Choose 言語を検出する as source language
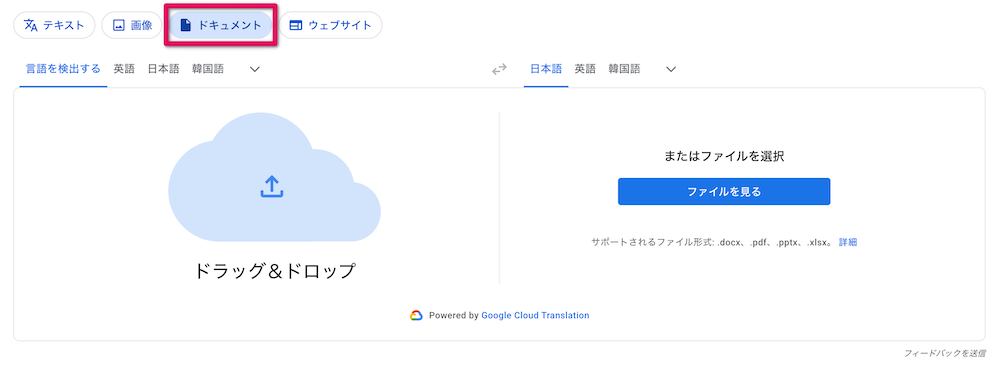The width and height of the screenshot is (1000, 372). (x=63, y=69)
